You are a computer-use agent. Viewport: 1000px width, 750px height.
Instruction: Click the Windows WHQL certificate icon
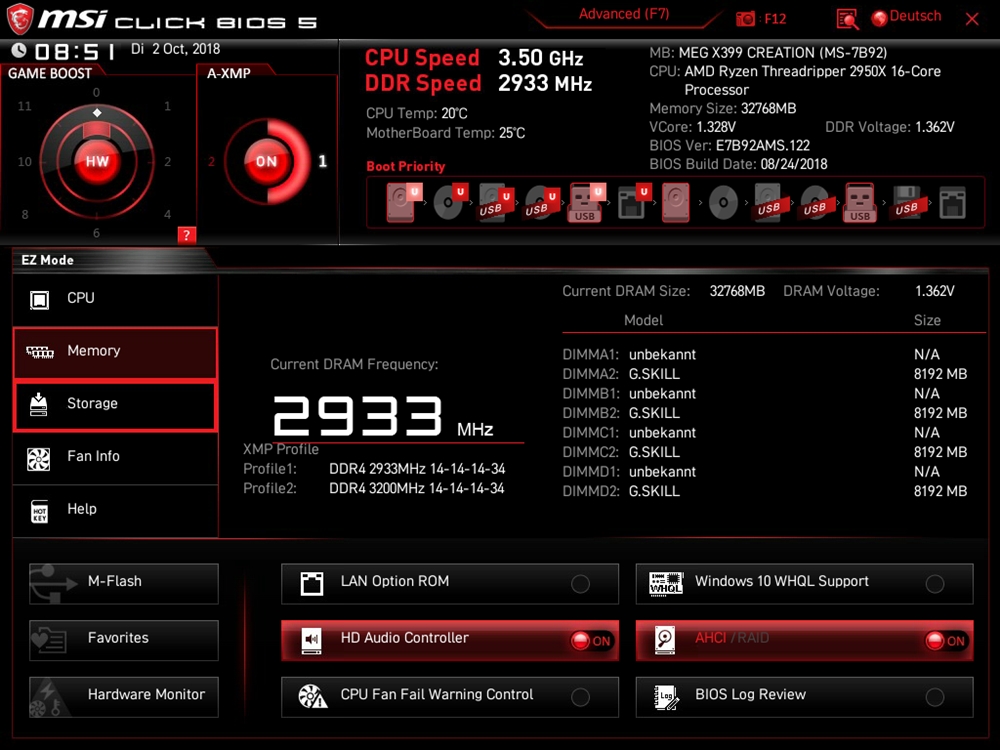666,583
